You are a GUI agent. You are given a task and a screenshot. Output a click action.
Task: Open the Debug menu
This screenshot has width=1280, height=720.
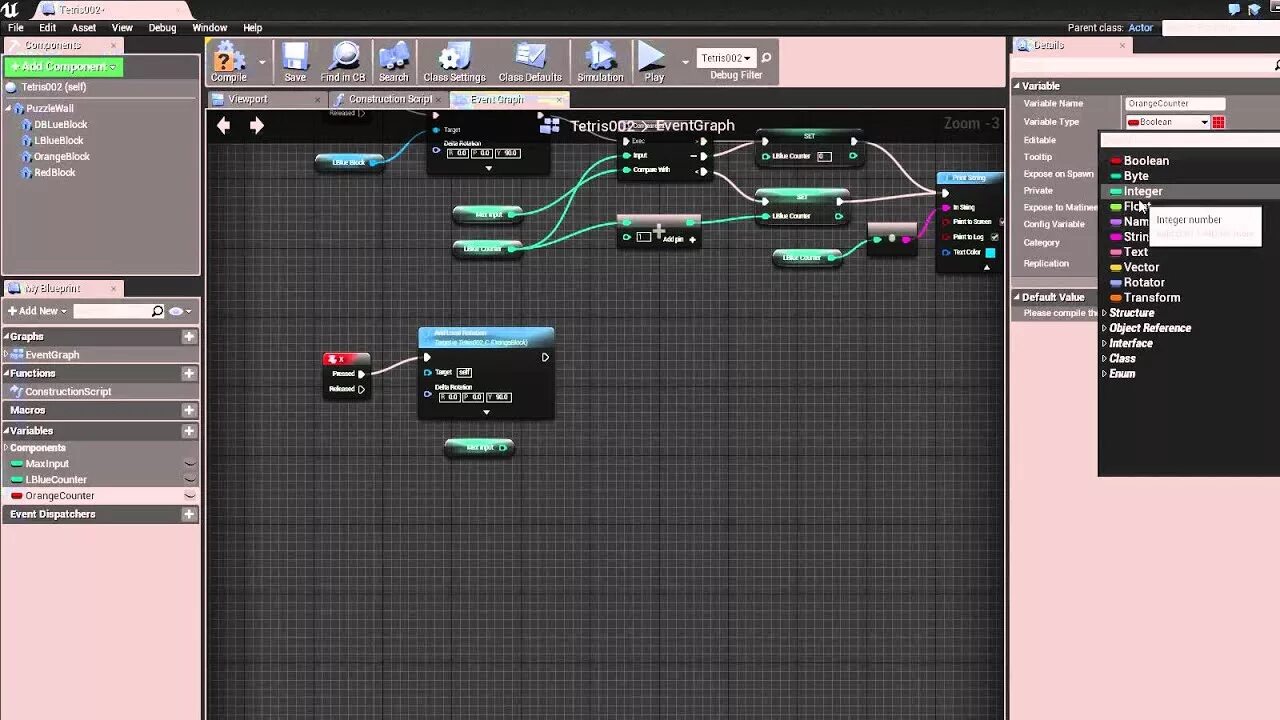point(162,28)
